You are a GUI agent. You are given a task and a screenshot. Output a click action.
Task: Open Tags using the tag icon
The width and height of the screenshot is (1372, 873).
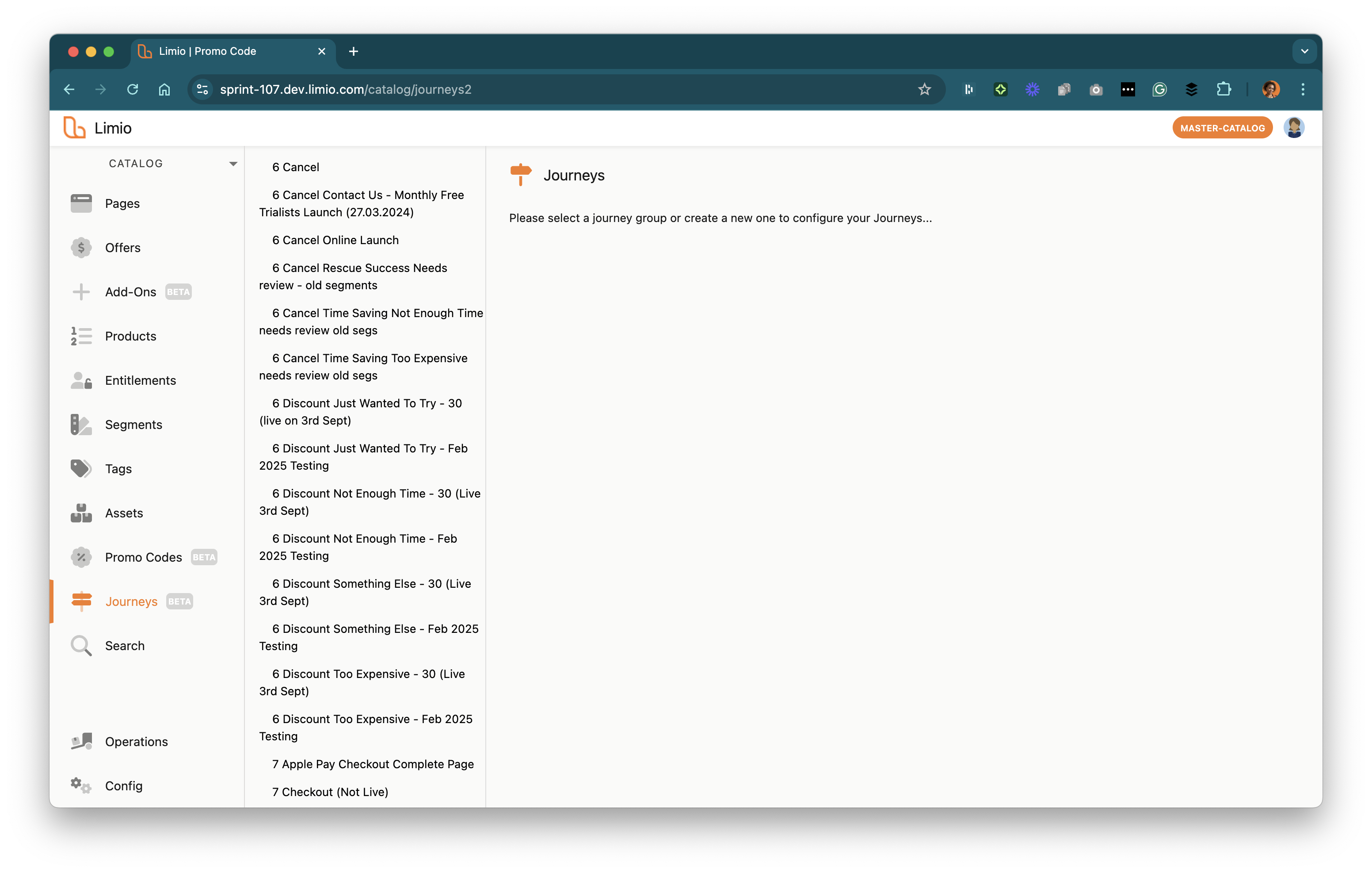click(81, 469)
